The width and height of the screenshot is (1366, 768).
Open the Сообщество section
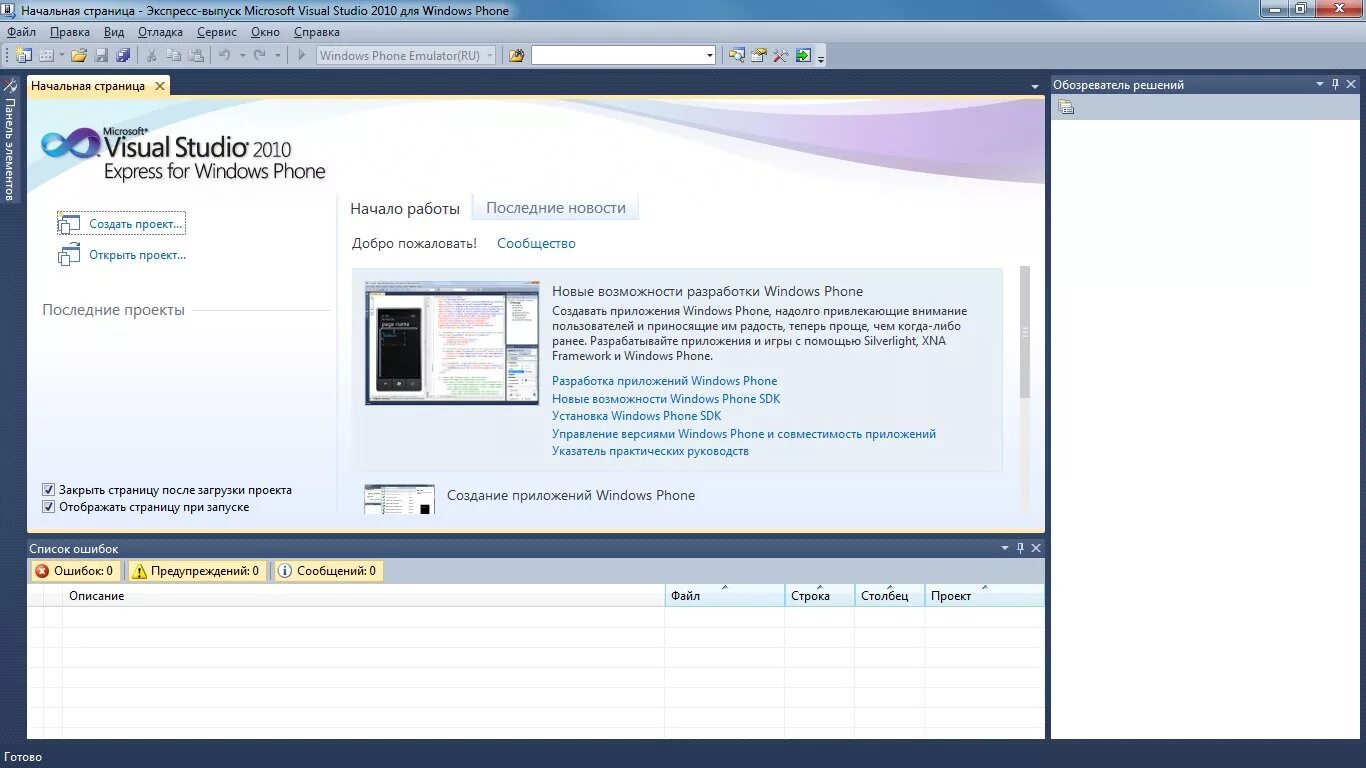tap(536, 243)
